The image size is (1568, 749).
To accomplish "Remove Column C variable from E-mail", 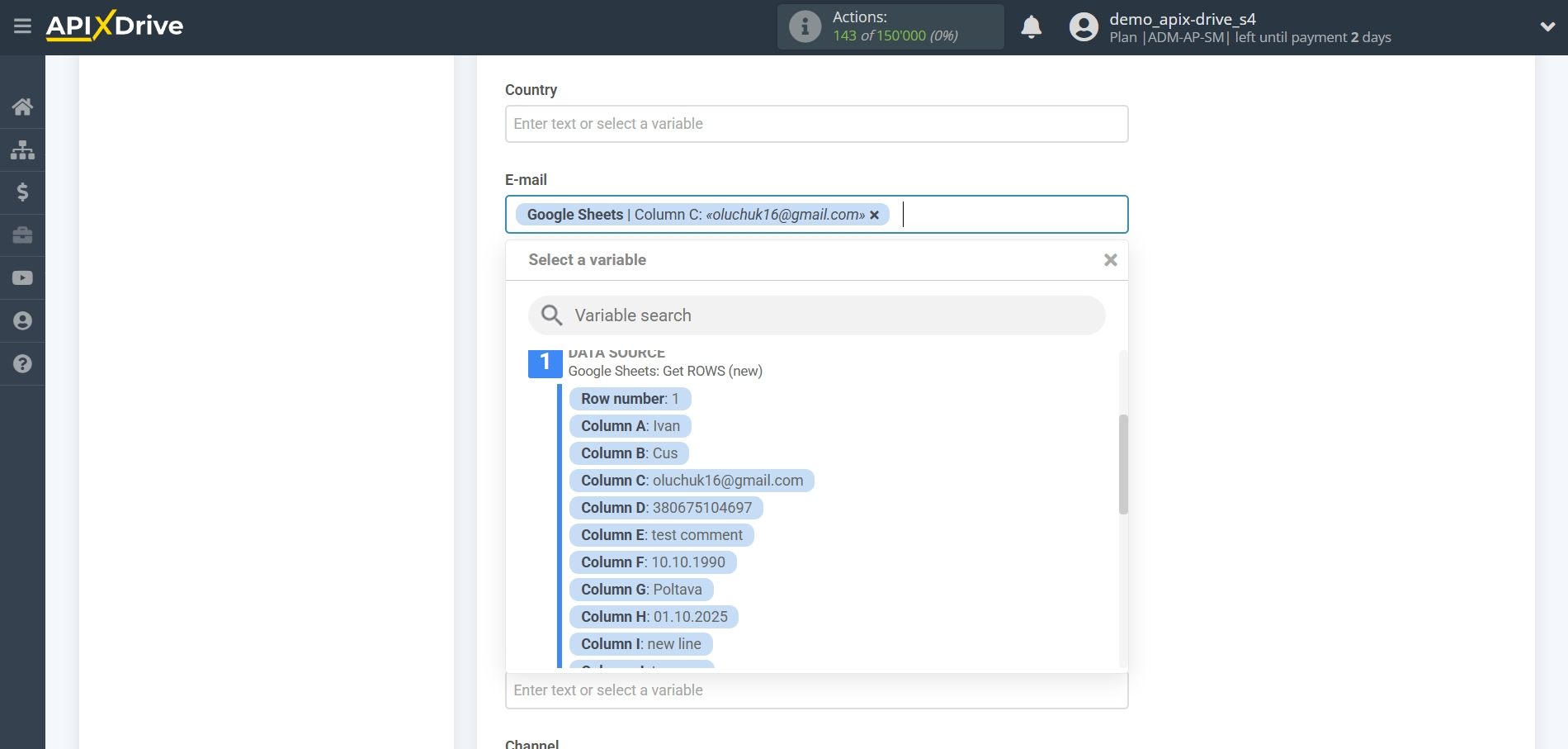I will point(875,215).
